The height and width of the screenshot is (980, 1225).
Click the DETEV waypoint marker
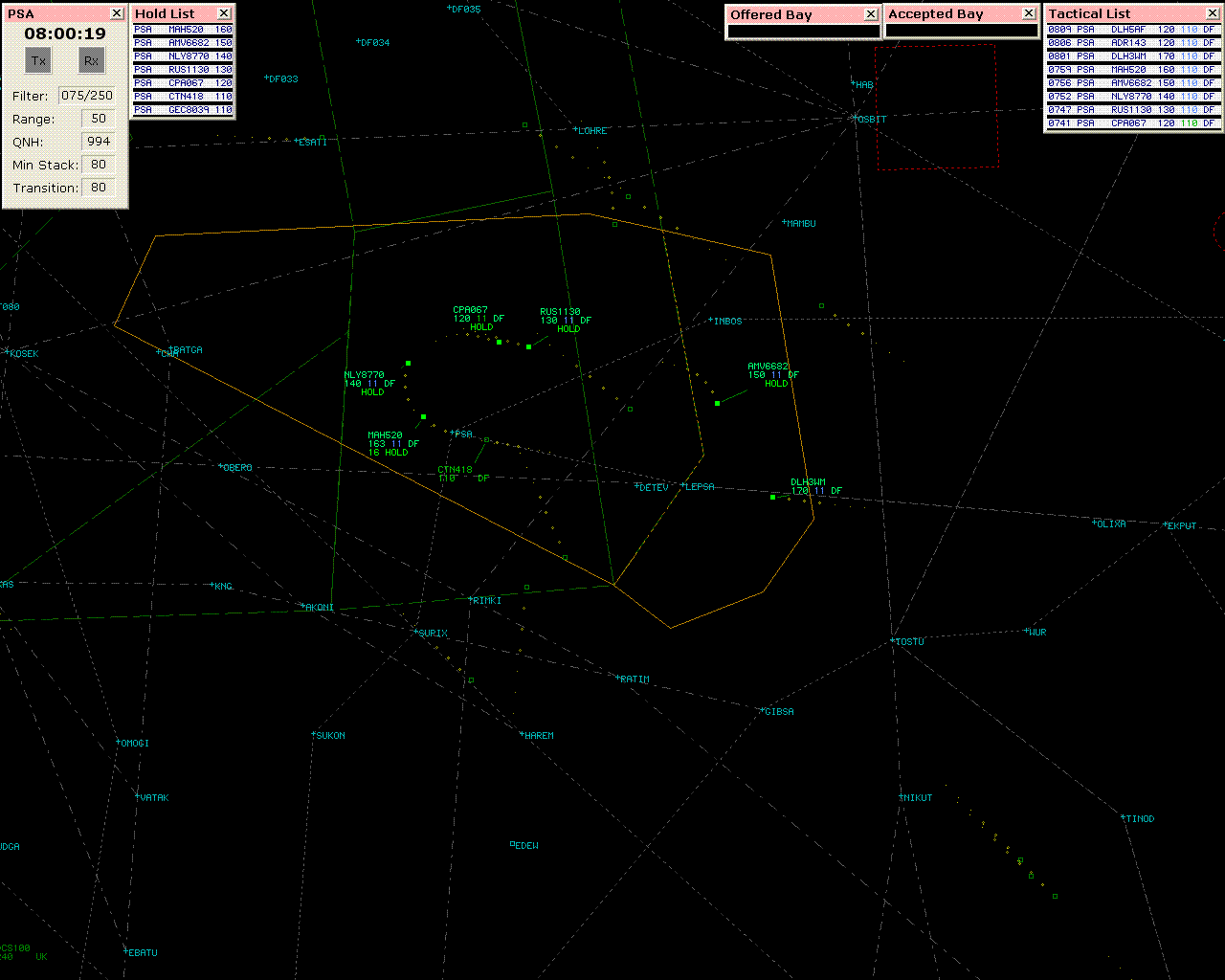(x=652, y=487)
